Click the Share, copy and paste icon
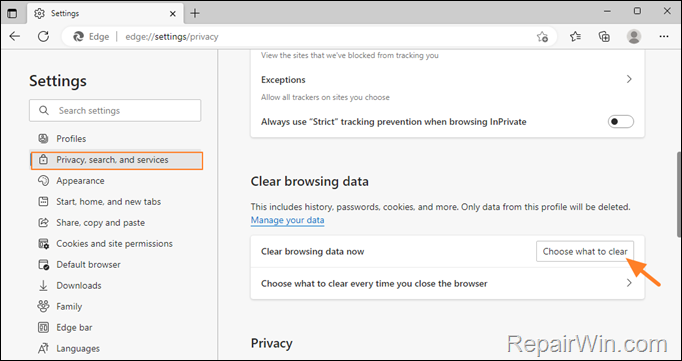The height and width of the screenshot is (361, 682). tap(43, 223)
